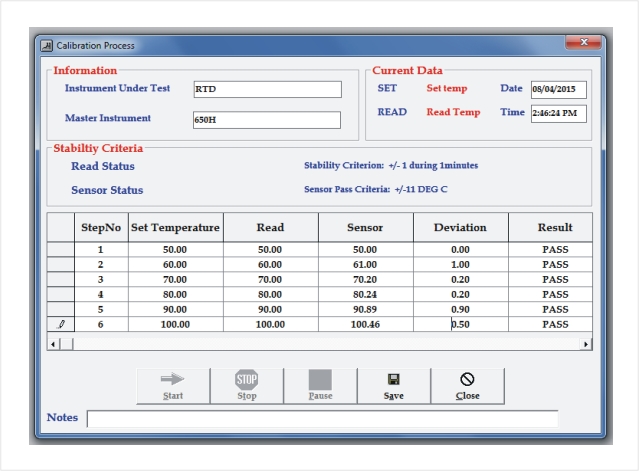Select row 3 using its row header
Image resolution: width=639 pixels, height=471 pixels.
(x=61, y=280)
